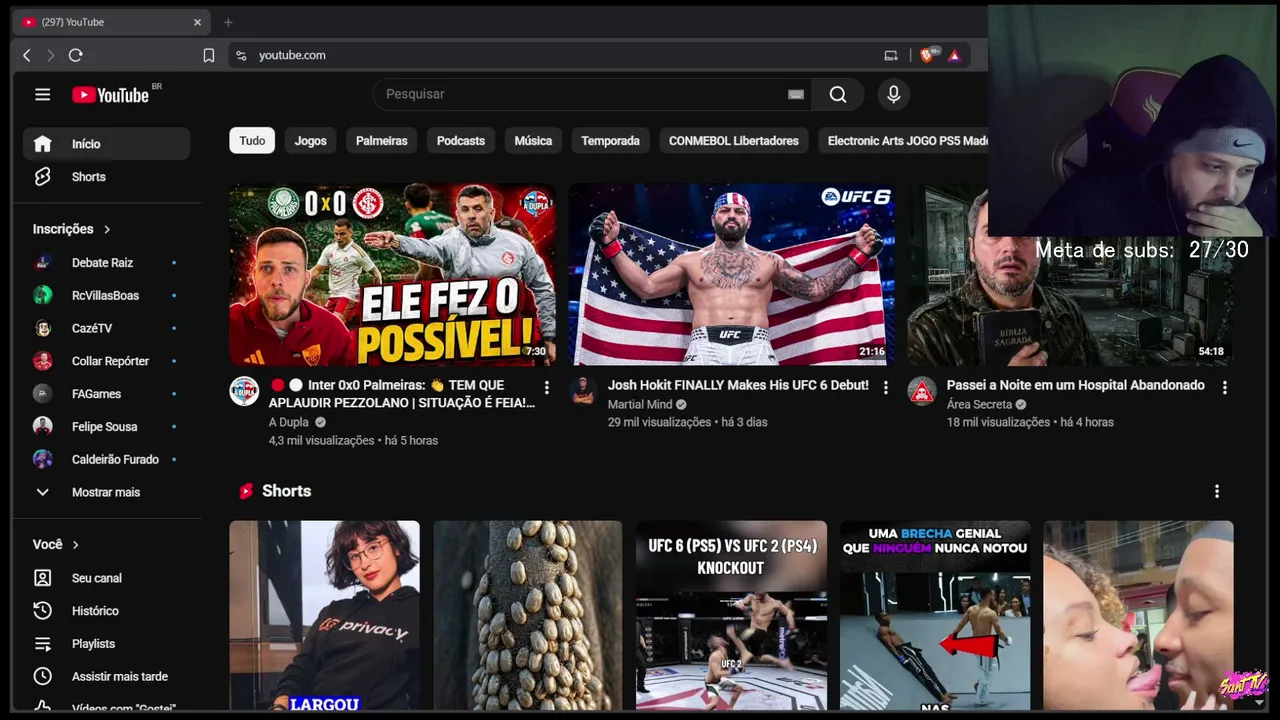
Task: Open the Shorts shelf three-dot menu
Action: coord(1217,491)
